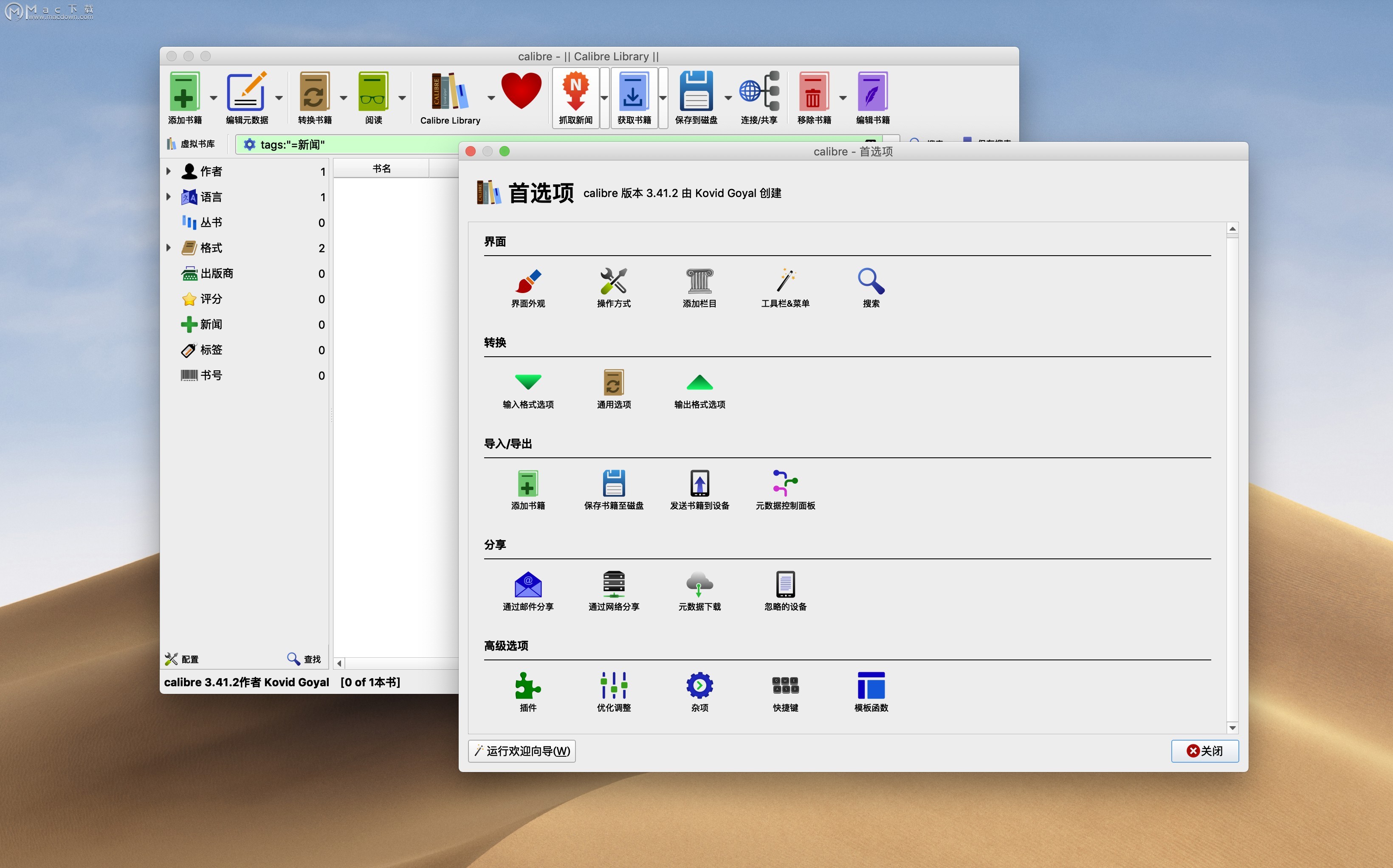Open 优化调整 tweaks preferences
This screenshot has width=1393, height=868.
(614, 692)
